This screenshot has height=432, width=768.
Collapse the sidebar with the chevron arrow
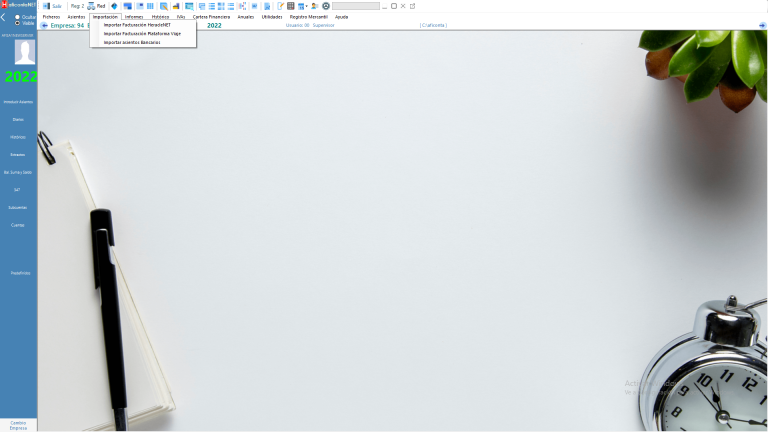(3, 17)
